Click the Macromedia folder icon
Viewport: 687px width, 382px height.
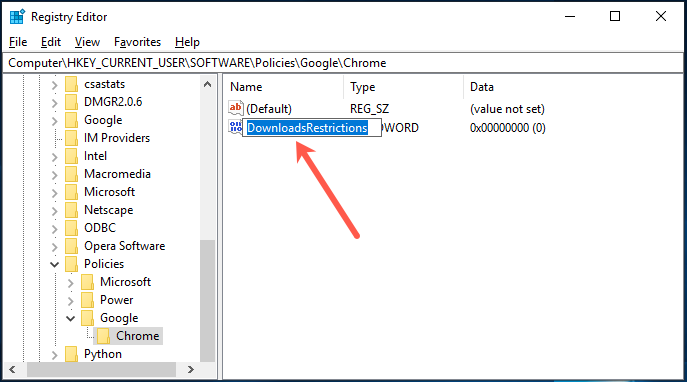pyautogui.click(x=71, y=174)
